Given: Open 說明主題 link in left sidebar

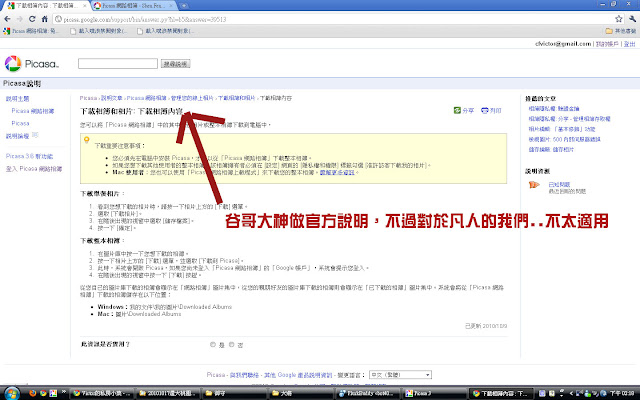Looking at the screenshot, I should tap(18, 99).
